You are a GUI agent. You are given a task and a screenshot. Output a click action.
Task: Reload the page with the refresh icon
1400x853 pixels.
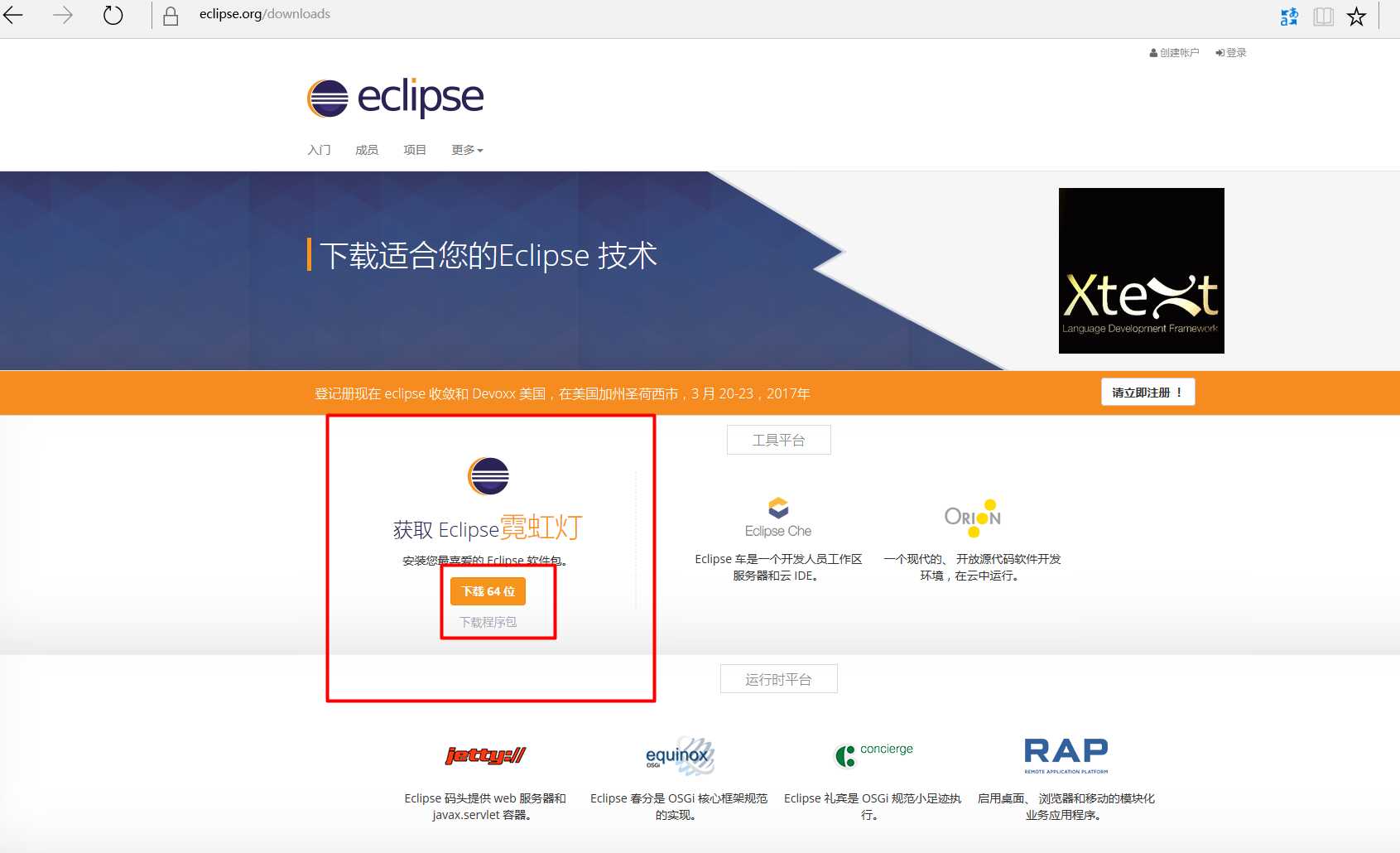point(113,15)
